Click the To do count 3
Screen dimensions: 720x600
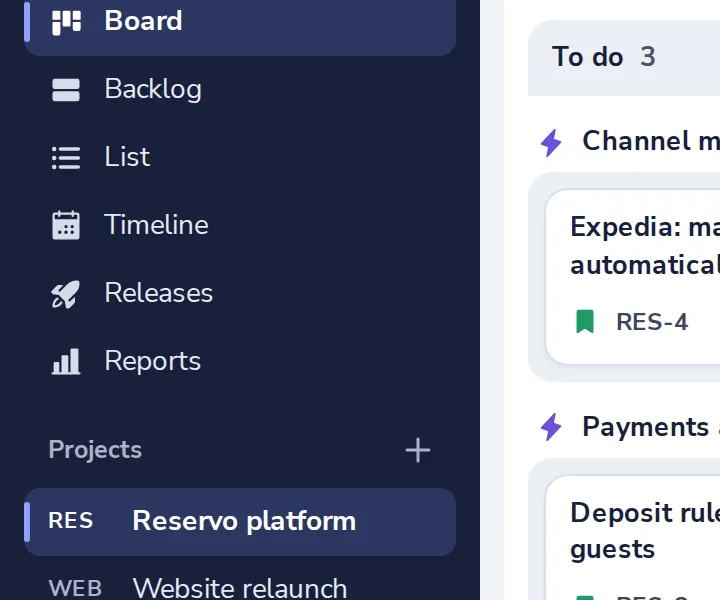pyautogui.click(x=648, y=57)
